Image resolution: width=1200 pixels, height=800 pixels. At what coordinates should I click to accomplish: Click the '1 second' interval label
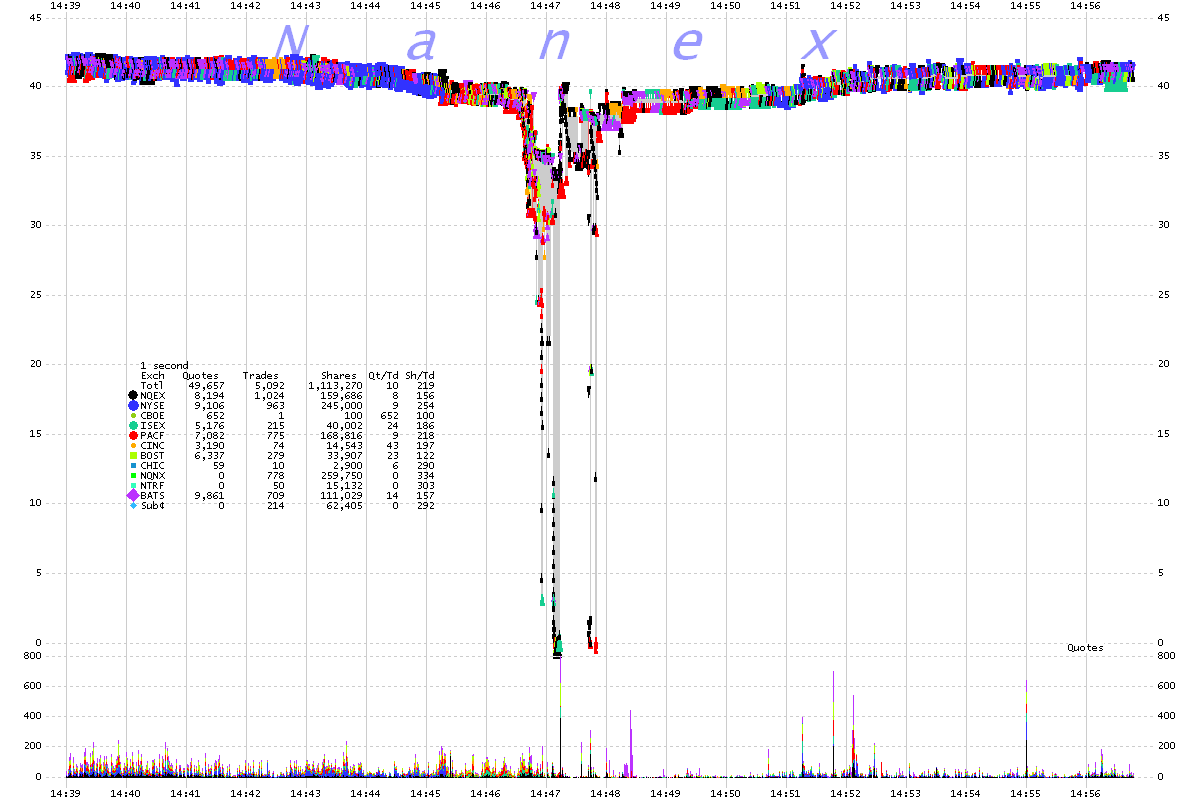pyautogui.click(x=164, y=366)
